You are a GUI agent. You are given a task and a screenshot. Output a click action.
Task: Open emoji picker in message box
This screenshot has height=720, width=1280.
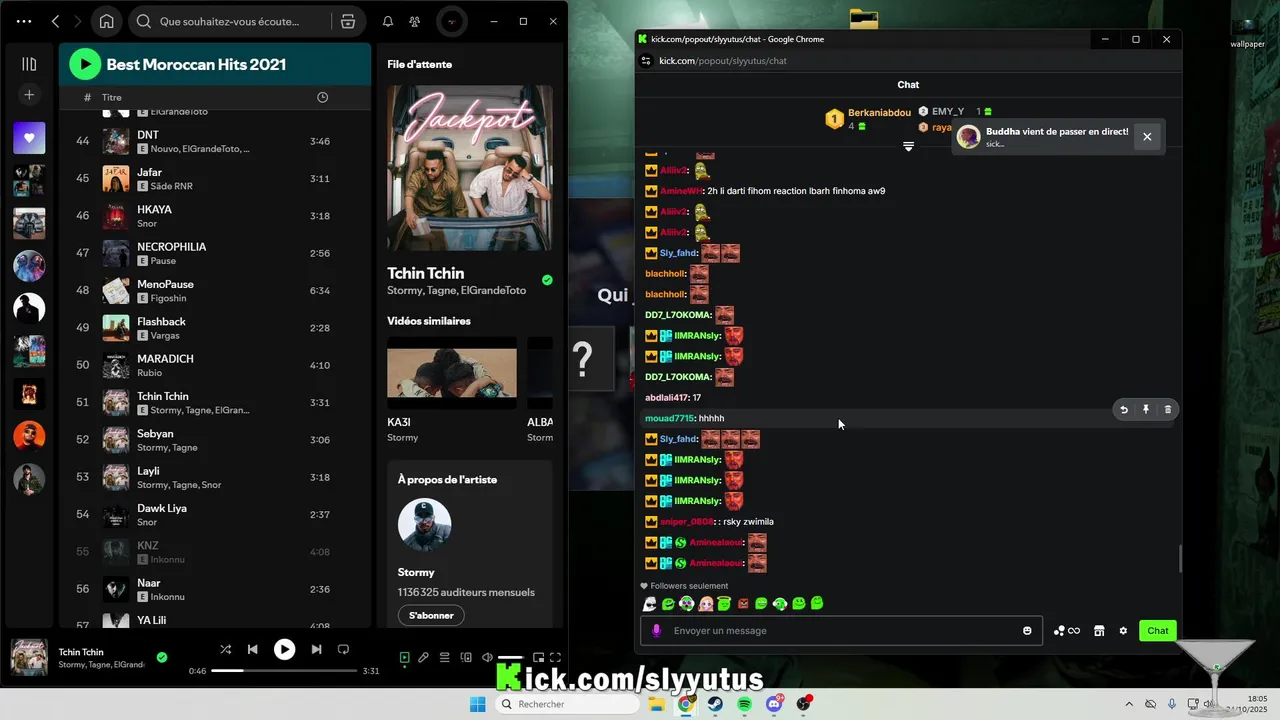[x=1027, y=630]
